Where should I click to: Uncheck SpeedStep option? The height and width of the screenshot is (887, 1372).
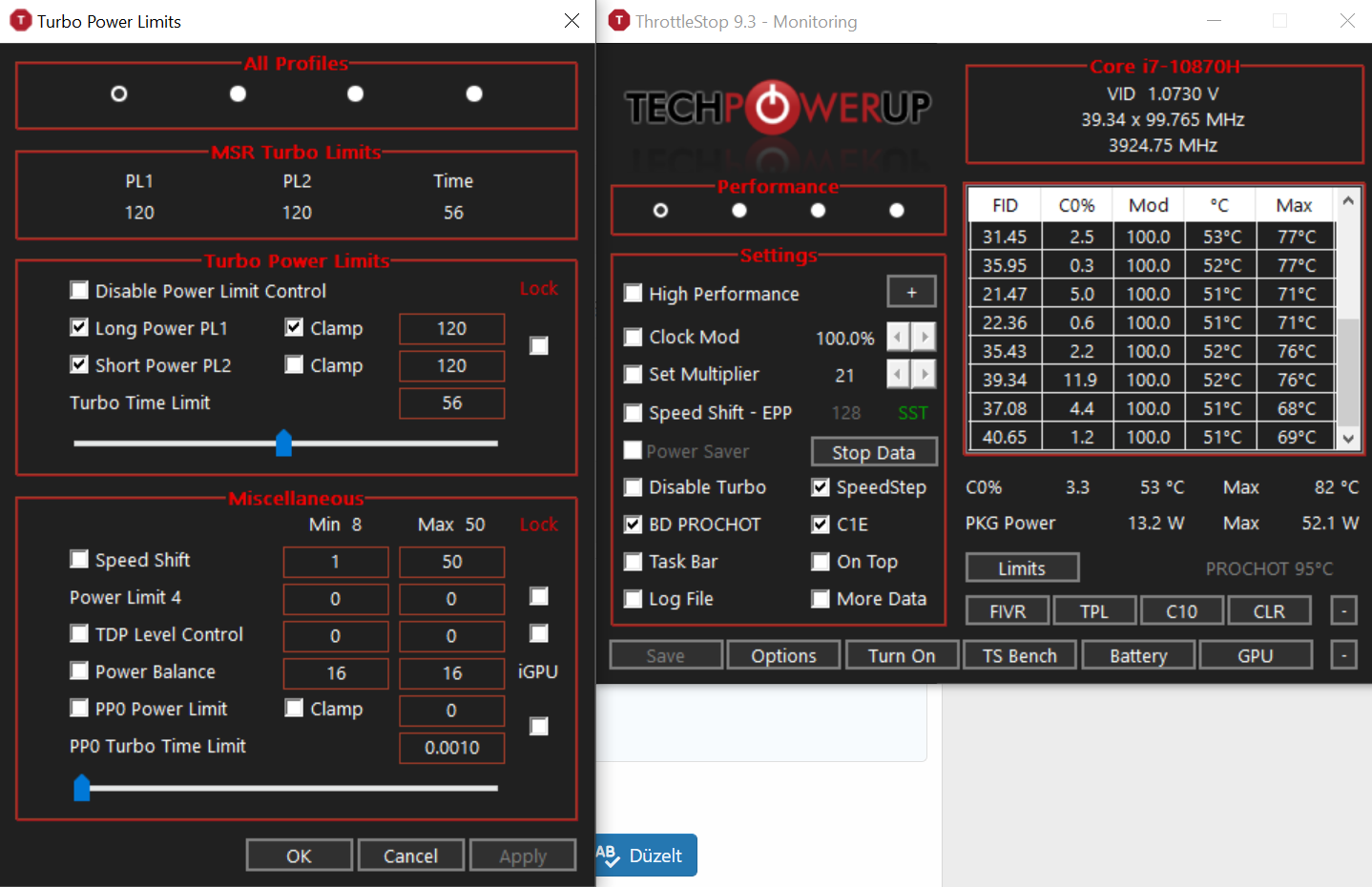(x=821, y=487)
